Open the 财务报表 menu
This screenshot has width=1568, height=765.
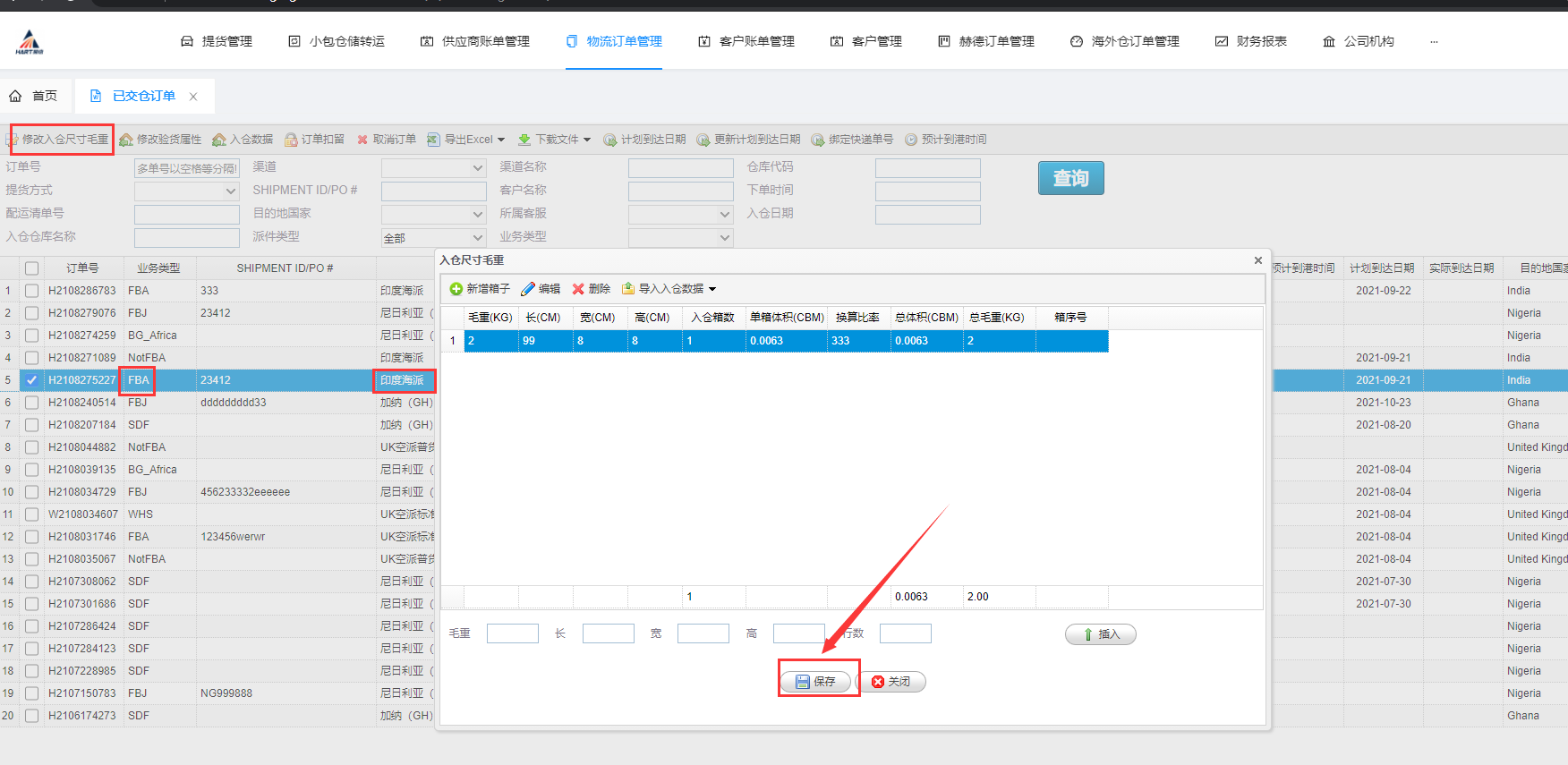(1251, 41)
